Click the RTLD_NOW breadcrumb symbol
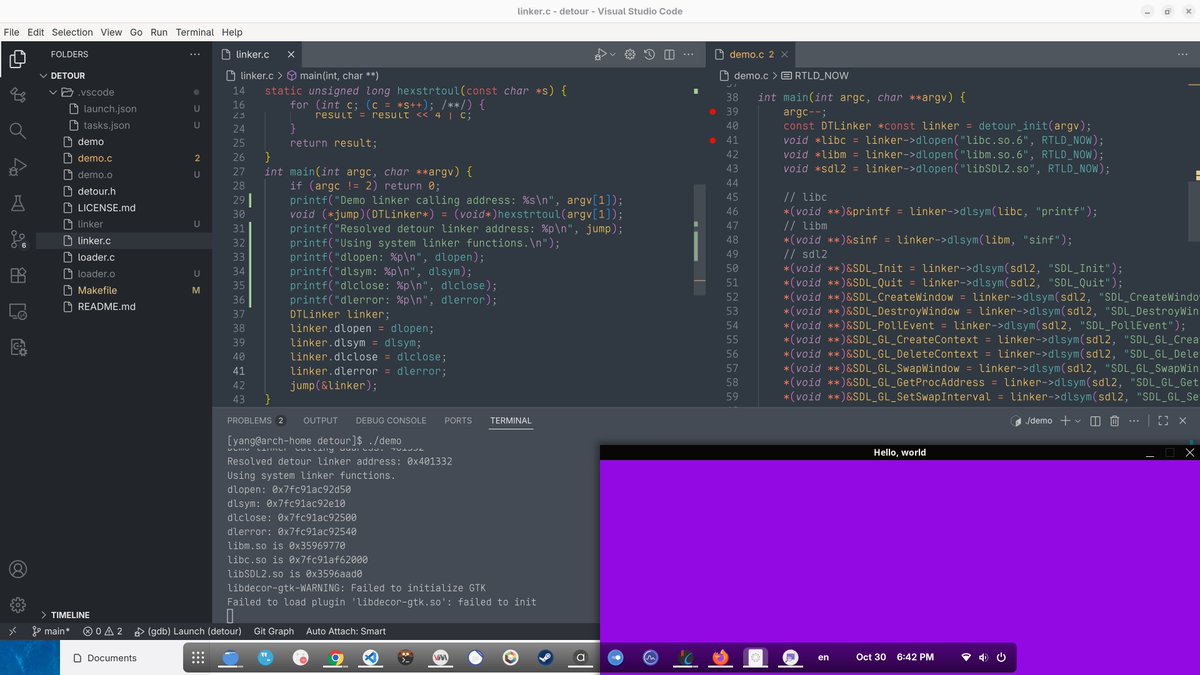The image size is (1200, 675). pyautogui.click(x=815, y=75)
